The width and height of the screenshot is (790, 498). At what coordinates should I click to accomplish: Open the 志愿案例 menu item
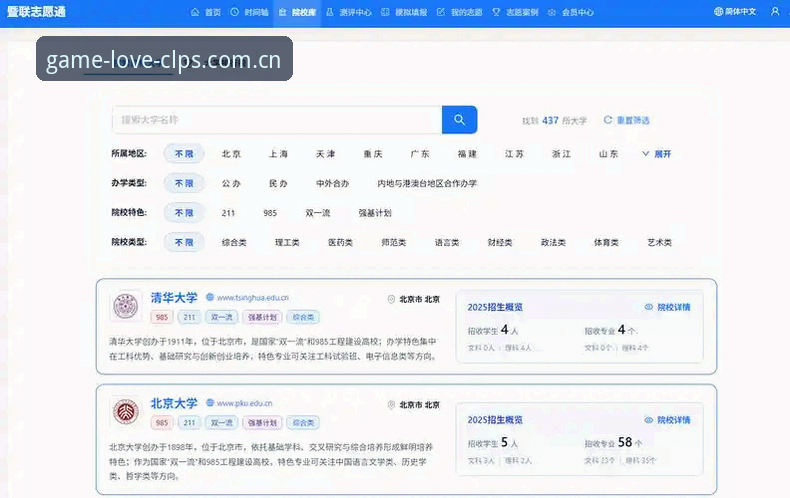(x=515, y=12)
